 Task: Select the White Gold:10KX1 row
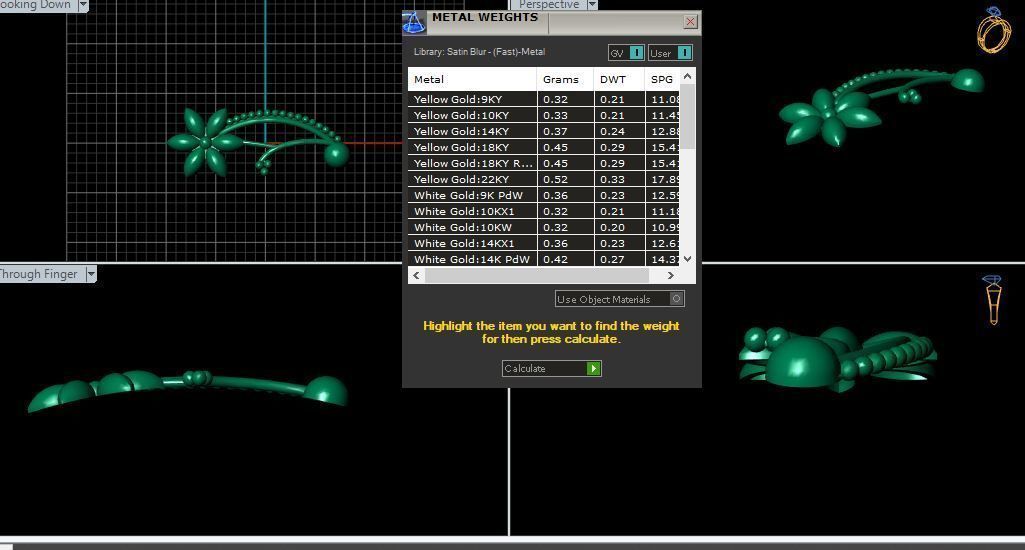click(x=544, y=211)
